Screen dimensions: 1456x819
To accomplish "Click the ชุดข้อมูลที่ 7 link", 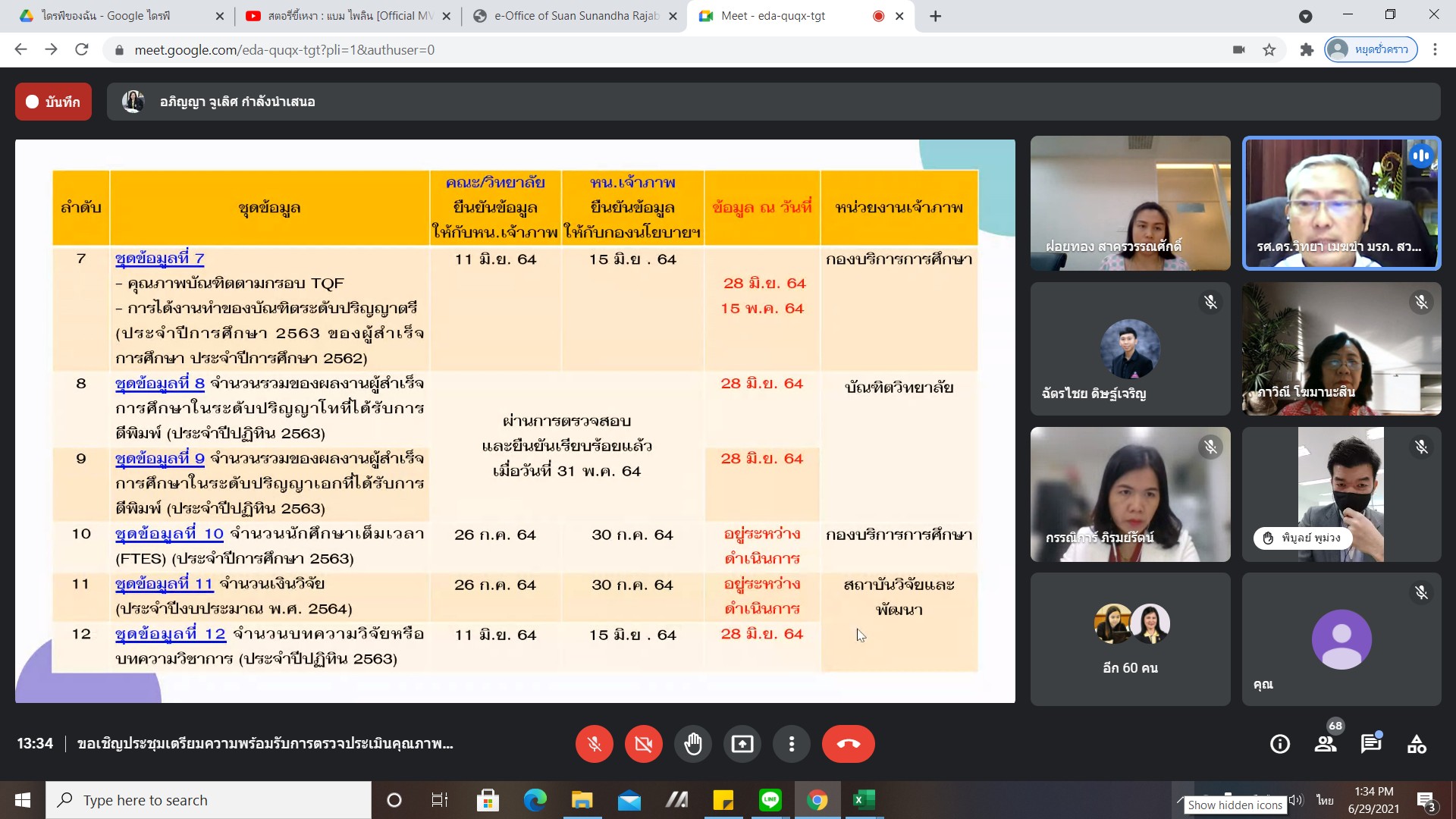I will click(x=159, y=259).
